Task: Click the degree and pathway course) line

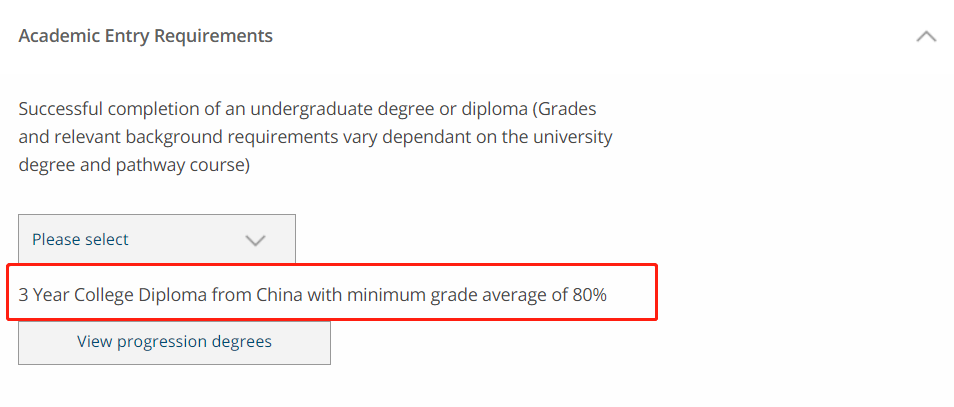Action: point(133,165)
